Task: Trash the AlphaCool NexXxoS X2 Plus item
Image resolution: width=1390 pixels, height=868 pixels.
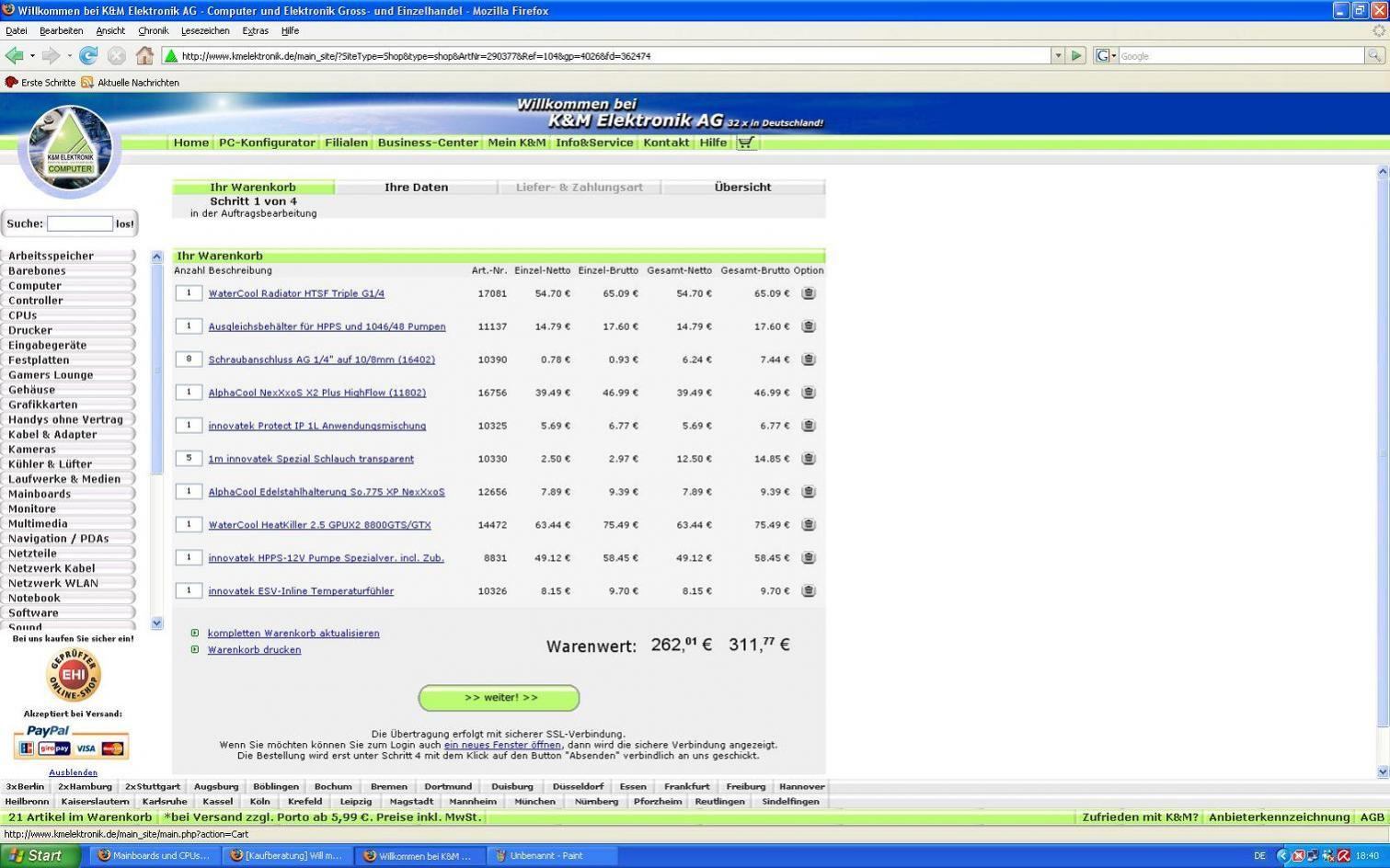Action: (x=808, y=393)
